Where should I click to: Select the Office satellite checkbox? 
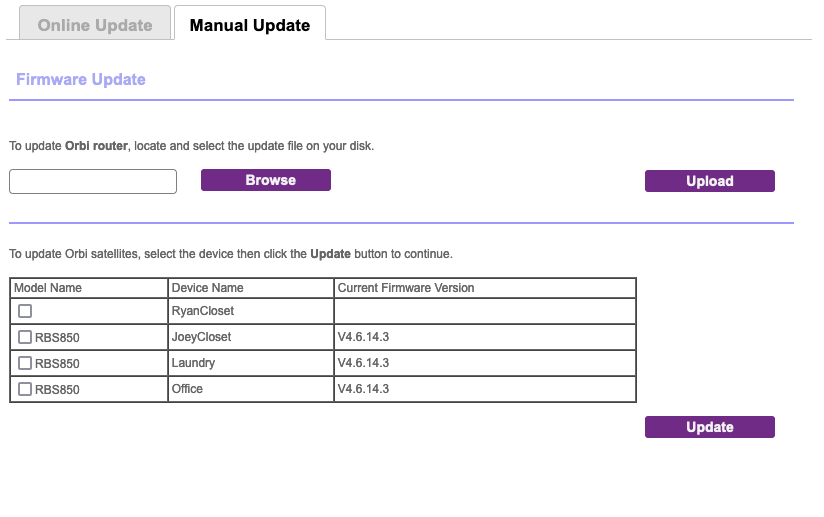pos(25,389)
